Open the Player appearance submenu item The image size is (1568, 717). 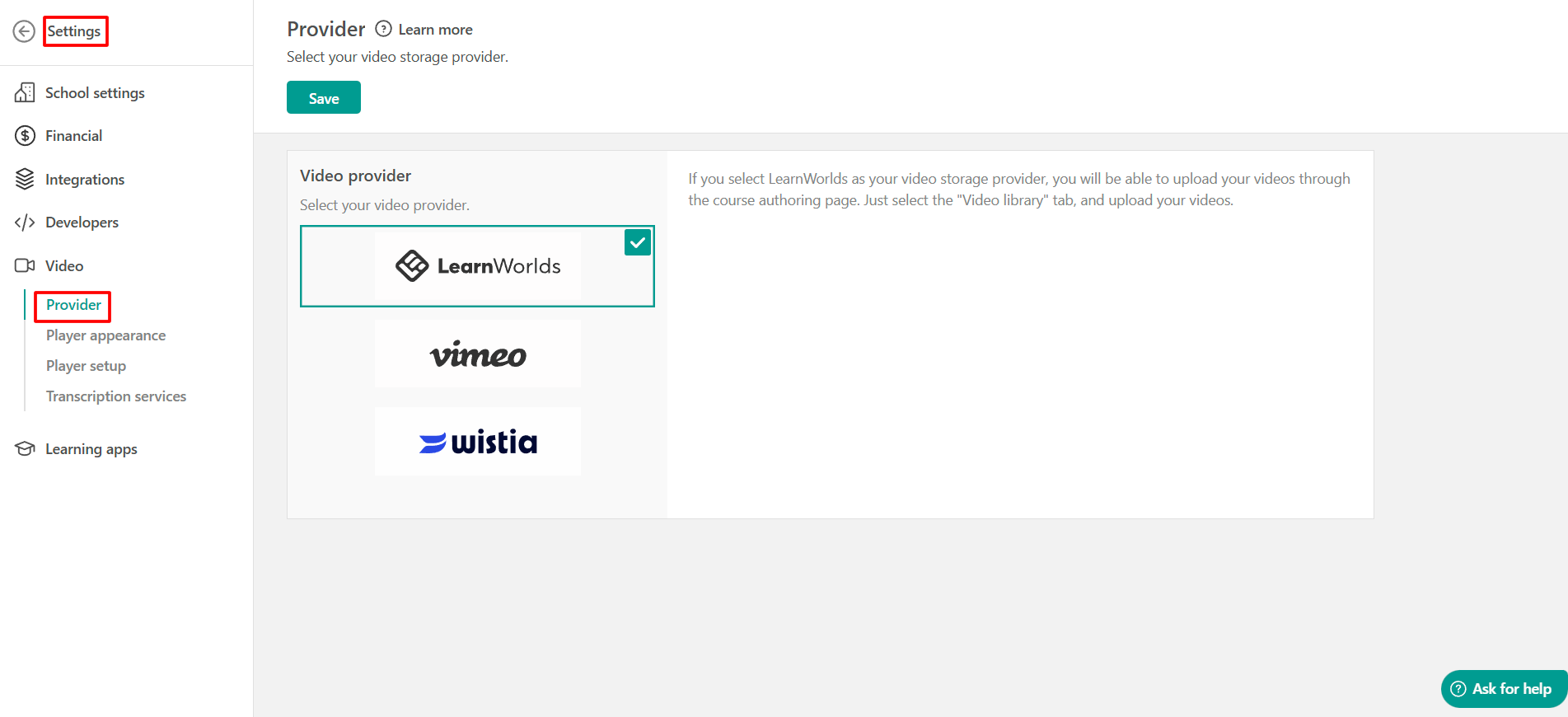click(x=105, y=335)
